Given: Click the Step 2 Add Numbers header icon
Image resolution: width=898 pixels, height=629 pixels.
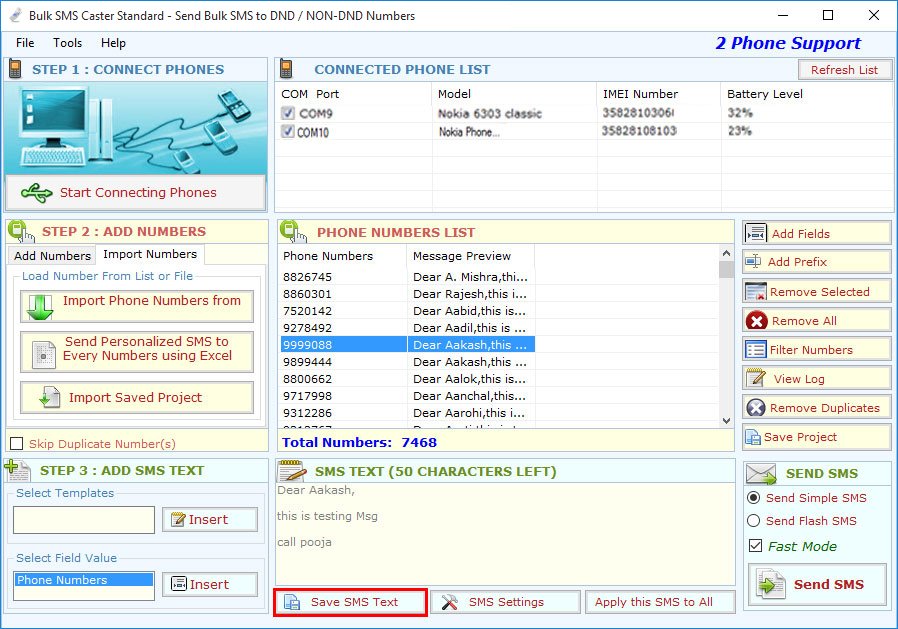Looking at the screenshot, I should (21, 231).
